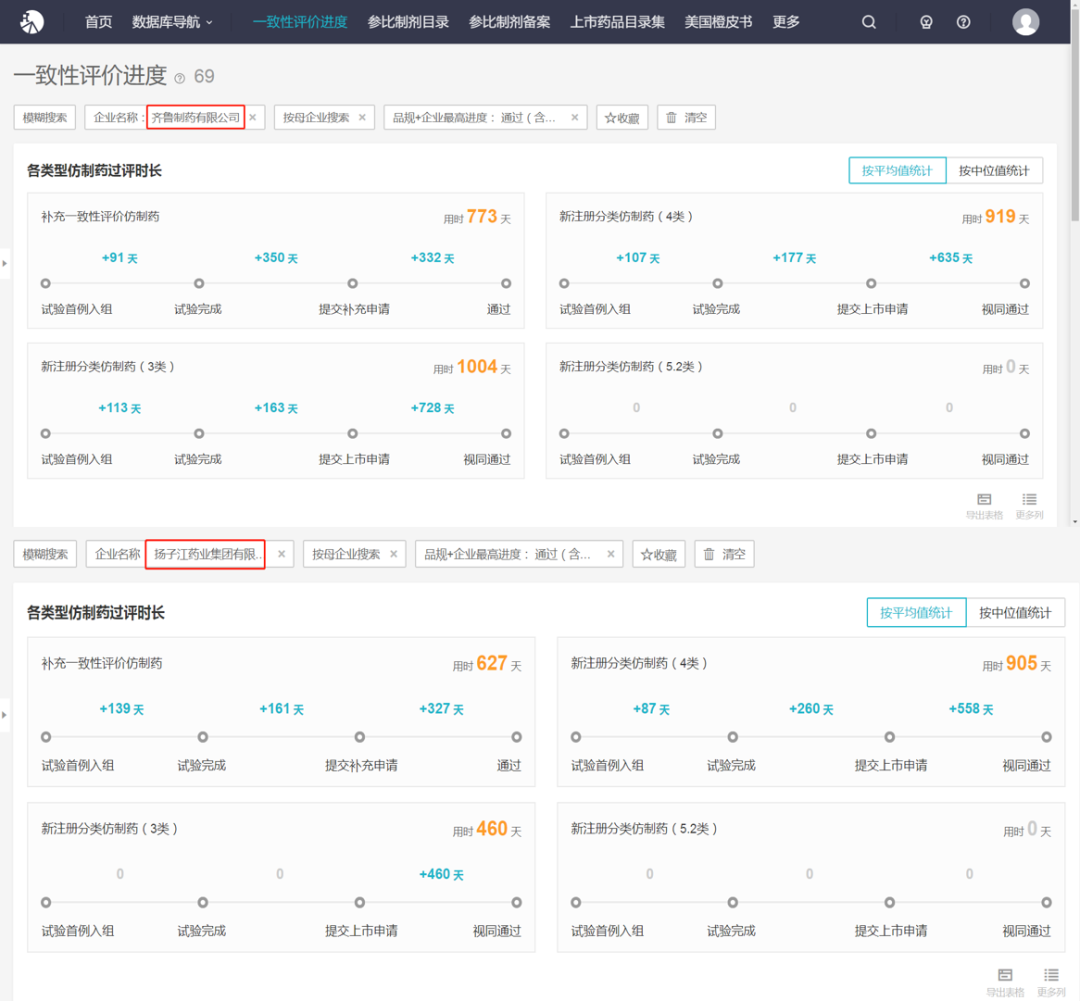Select lower 按平均值统计 toggle
This screenshot has height=1001, width=1080.
916,612
